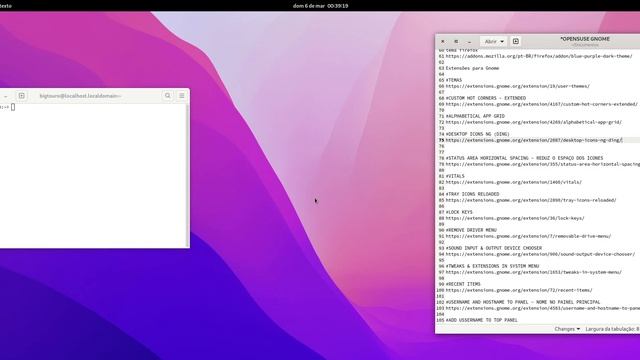
Task: Click the lock-keys extension URL line
Action: tap(515, 218)
